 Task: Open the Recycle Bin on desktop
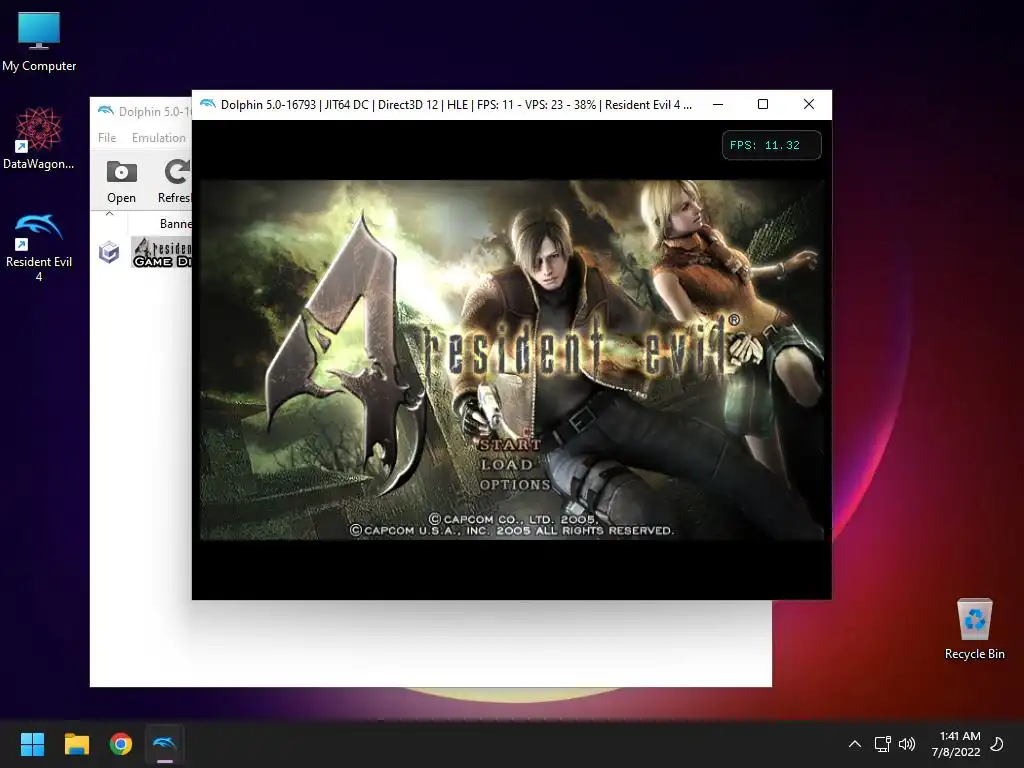click(x=974, y=629)
